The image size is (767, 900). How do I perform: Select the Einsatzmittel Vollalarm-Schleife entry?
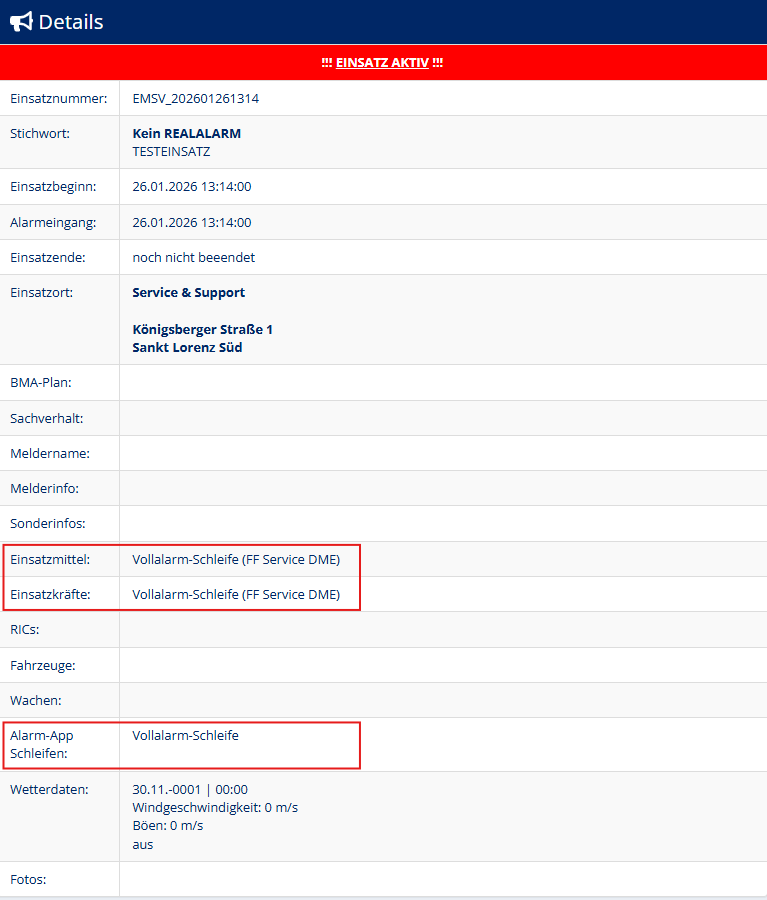pos(236,560)
